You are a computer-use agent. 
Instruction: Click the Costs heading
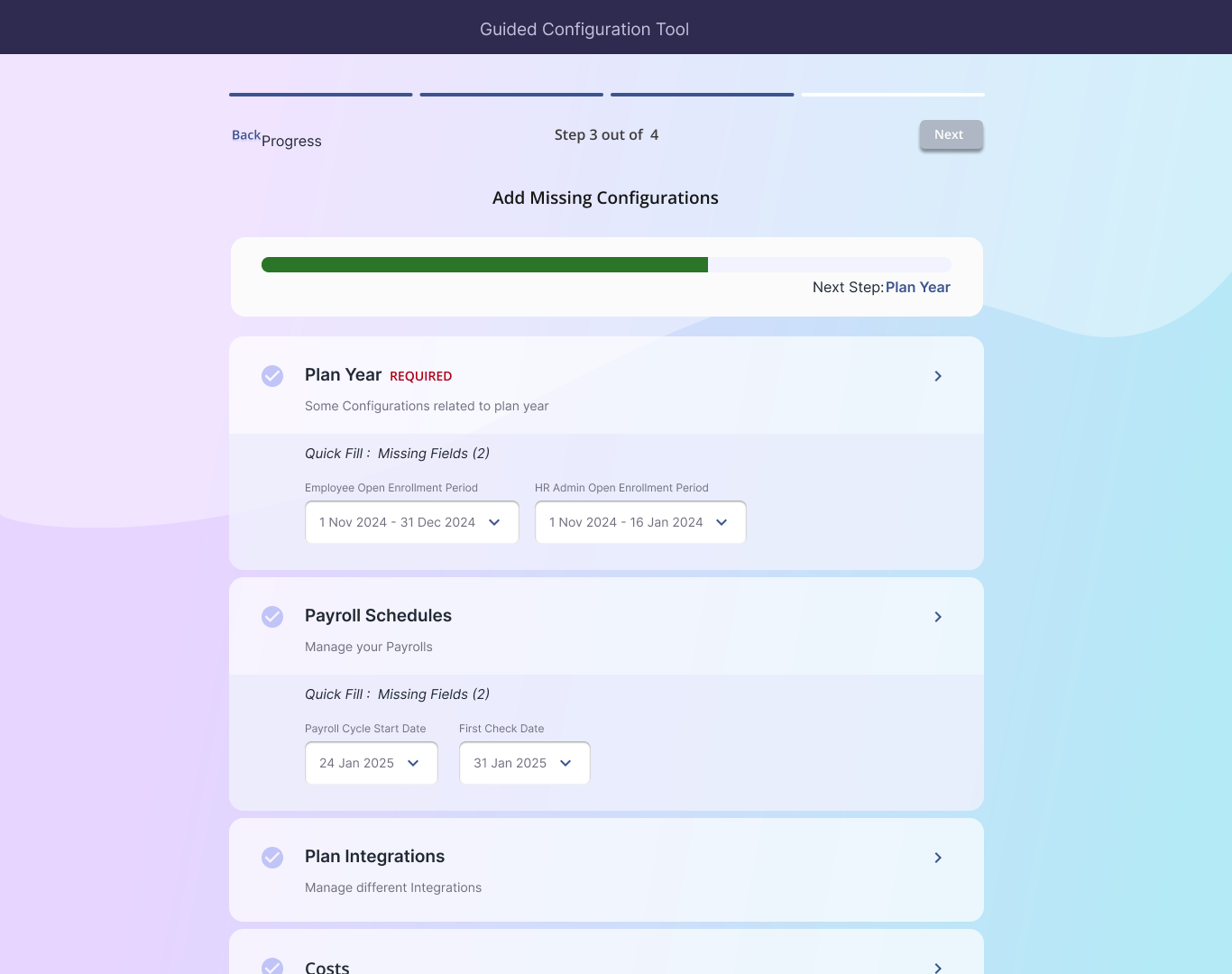click(326, 967)
